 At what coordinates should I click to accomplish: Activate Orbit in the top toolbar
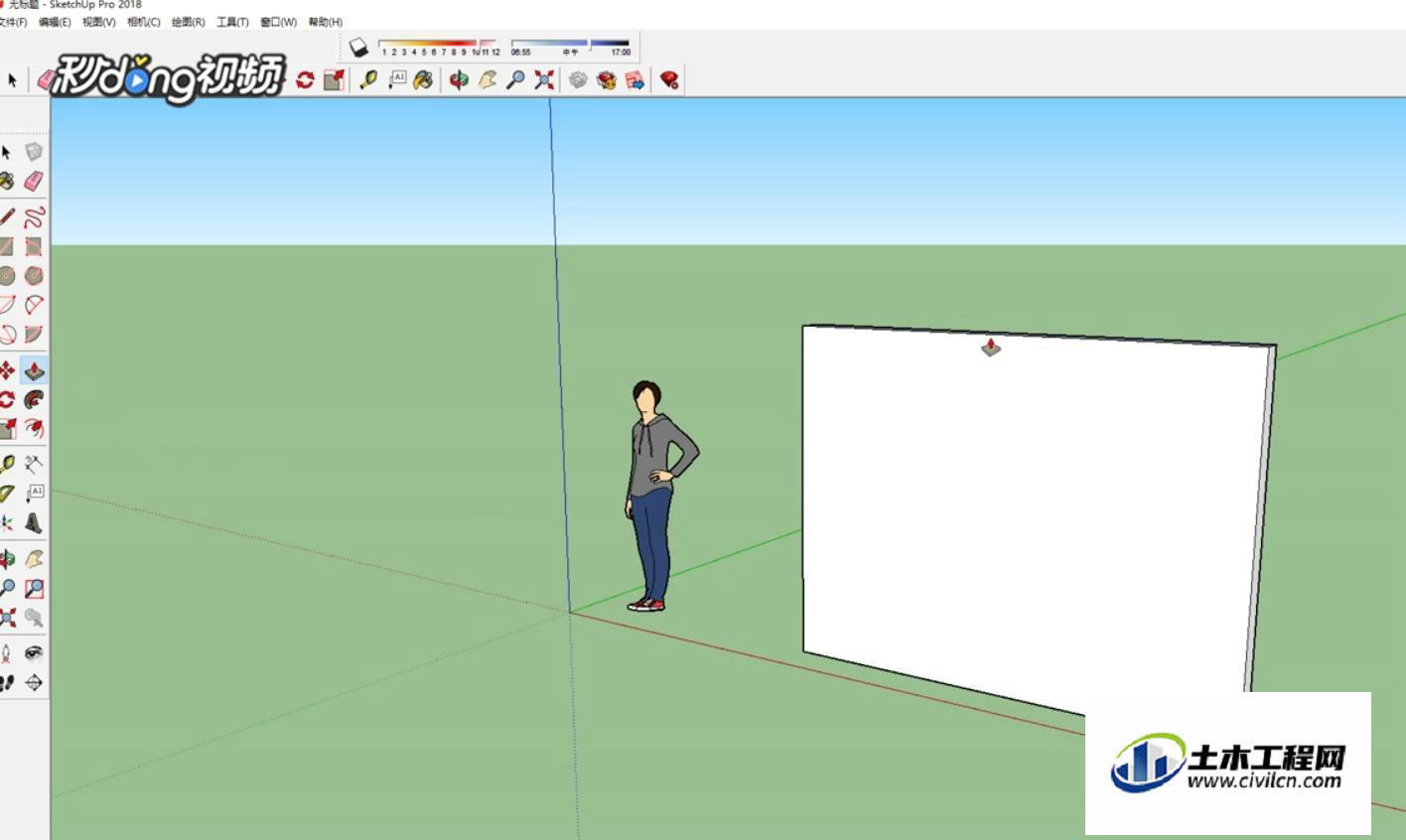tap(458, 80)
